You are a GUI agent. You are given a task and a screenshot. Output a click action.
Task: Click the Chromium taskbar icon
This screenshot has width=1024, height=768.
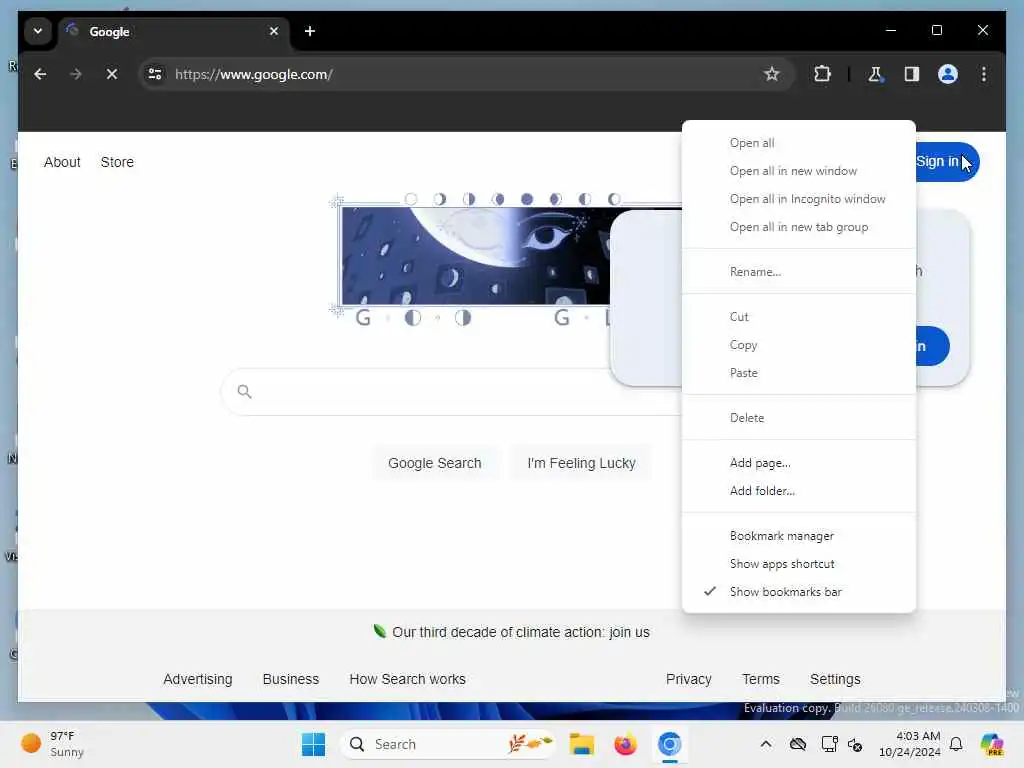669,744
